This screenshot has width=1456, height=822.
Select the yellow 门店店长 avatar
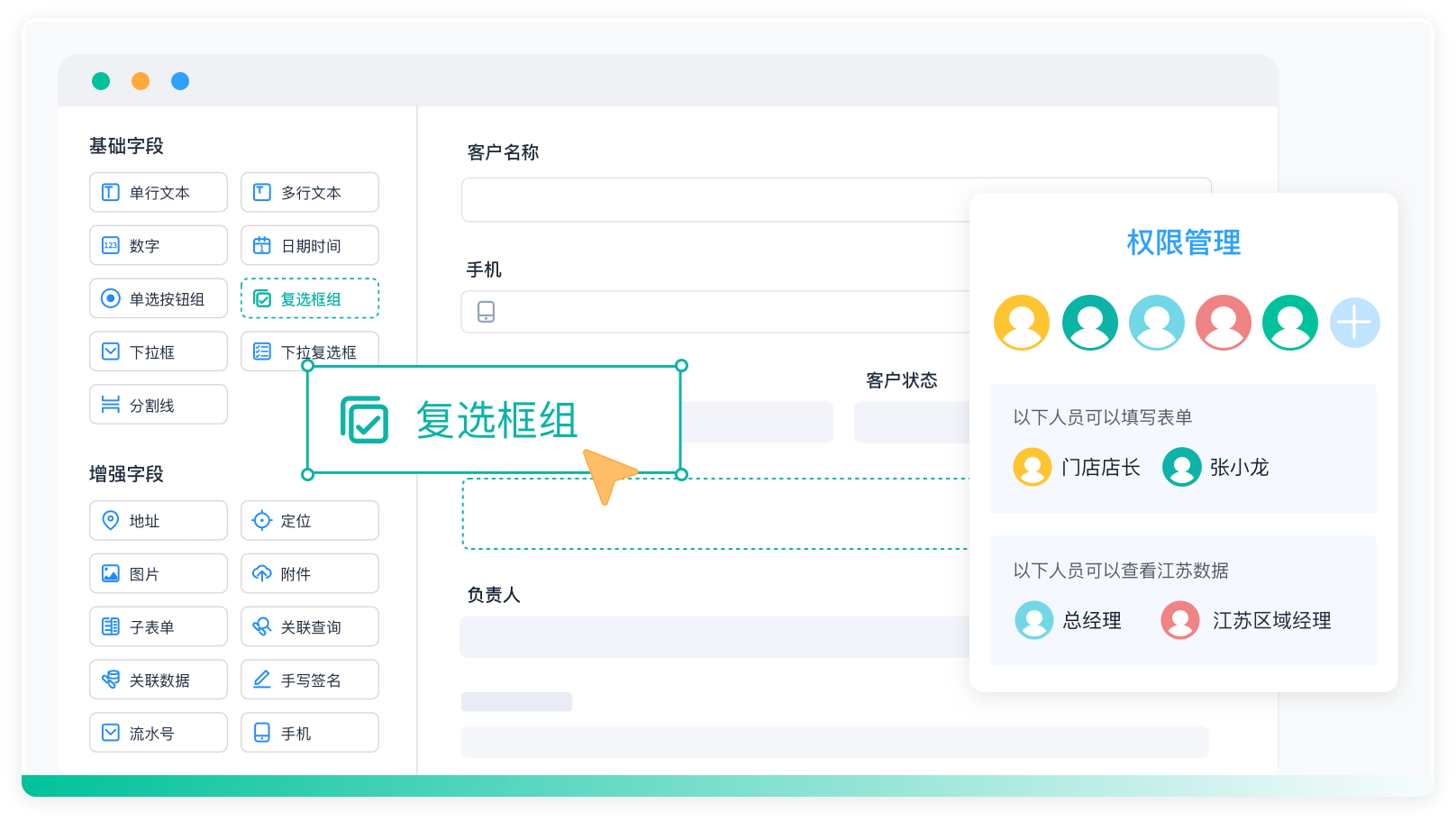(x=1033, y=468)
